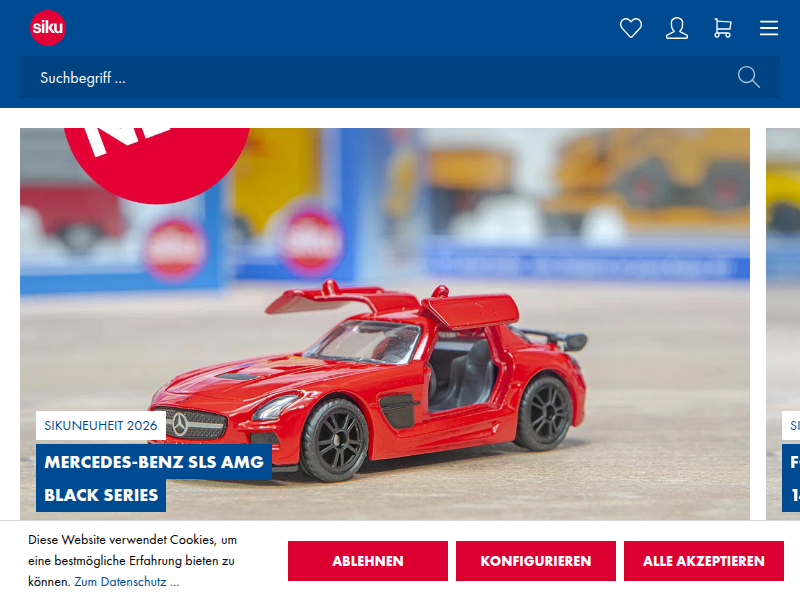Click the ABLEHNEN cookie button

(367, 561)
